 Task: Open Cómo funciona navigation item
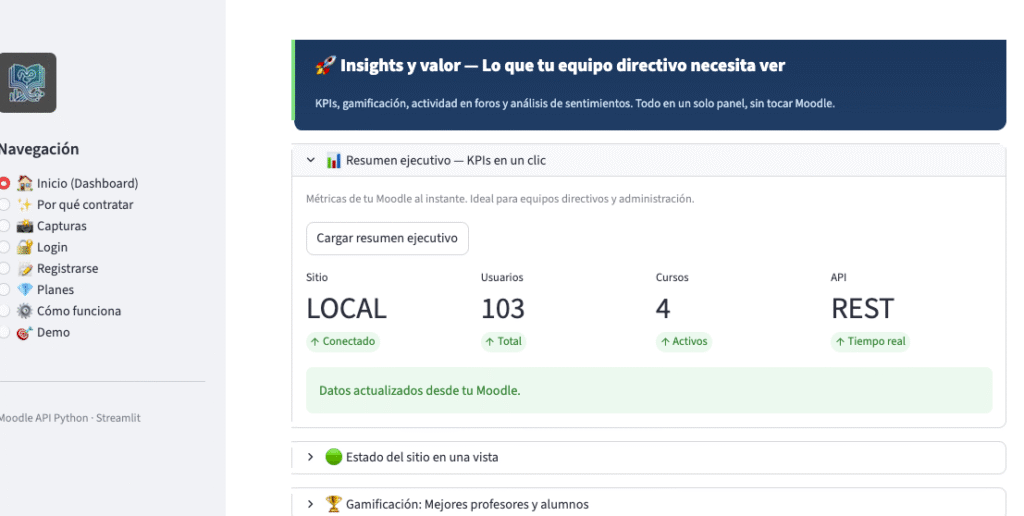78,311
